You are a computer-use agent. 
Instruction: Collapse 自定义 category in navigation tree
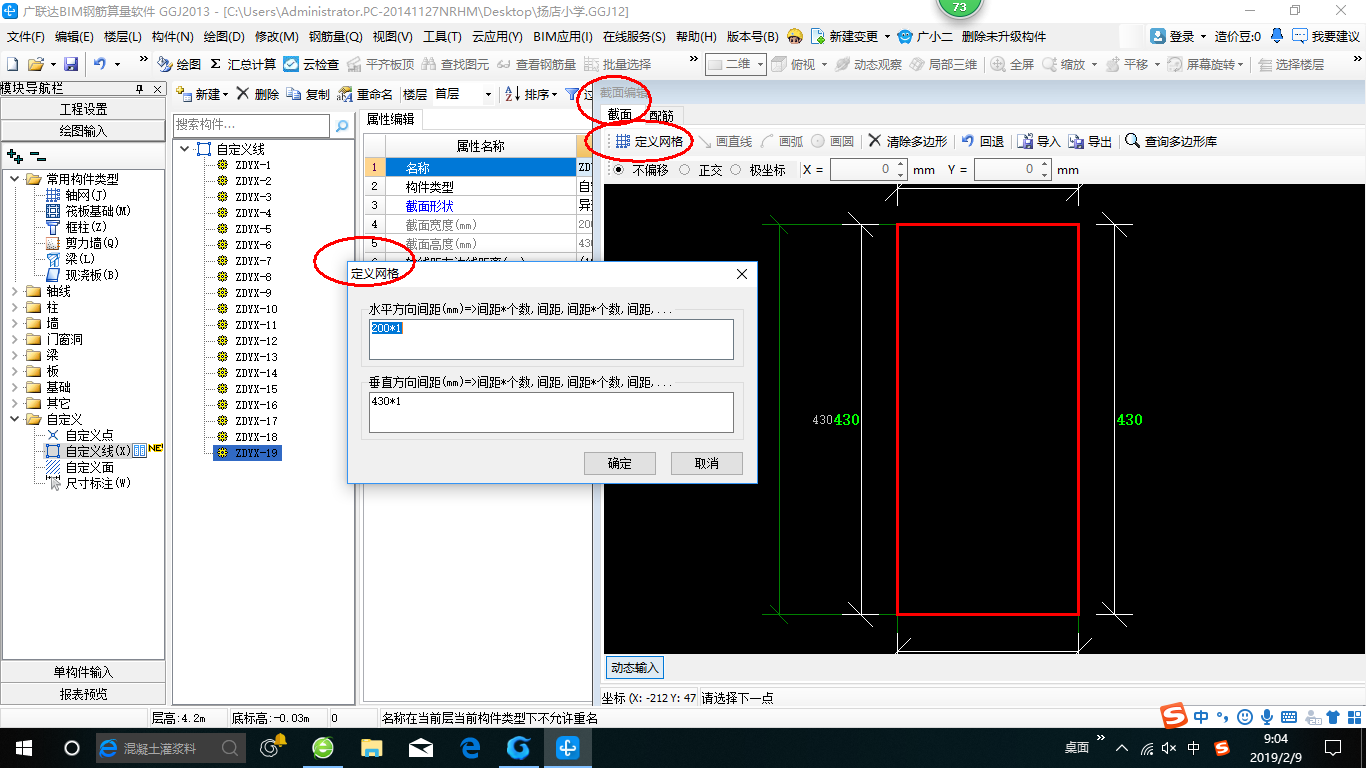pyautogui.click(x=14, y=419)
